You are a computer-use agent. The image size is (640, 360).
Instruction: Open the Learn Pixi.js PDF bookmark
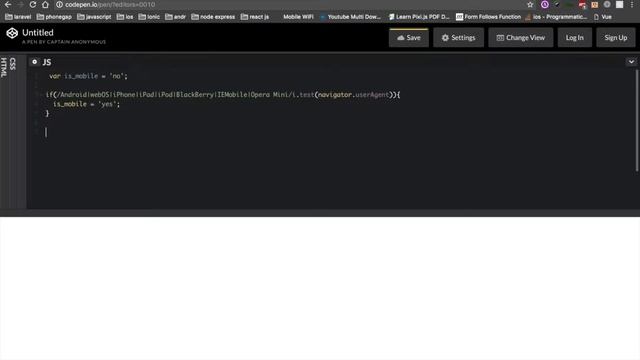tap(419, 17)
